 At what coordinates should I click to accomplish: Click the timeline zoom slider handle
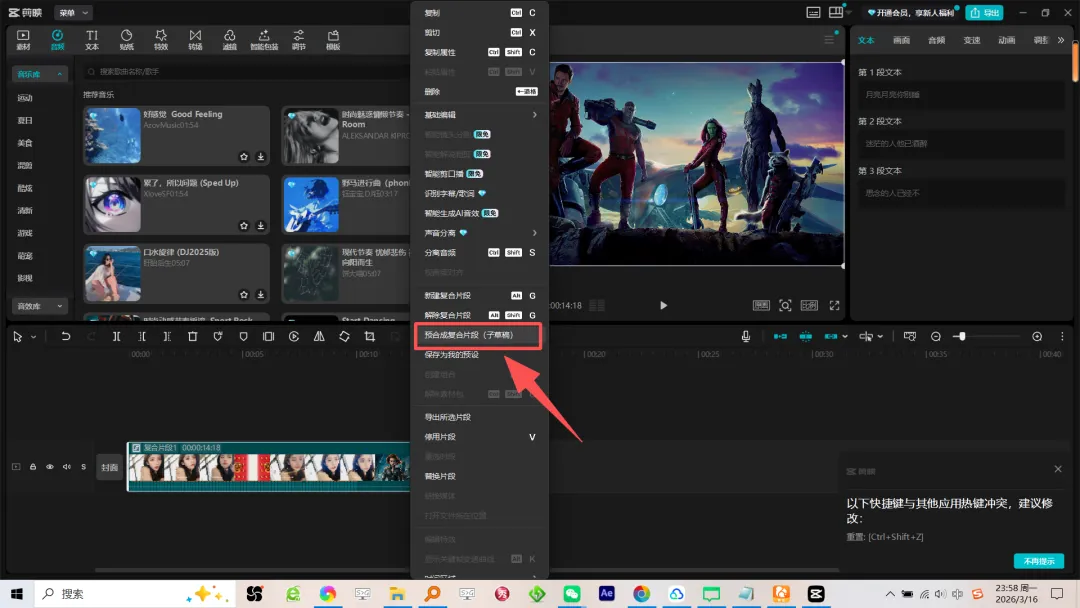click(x=962, y=337)
